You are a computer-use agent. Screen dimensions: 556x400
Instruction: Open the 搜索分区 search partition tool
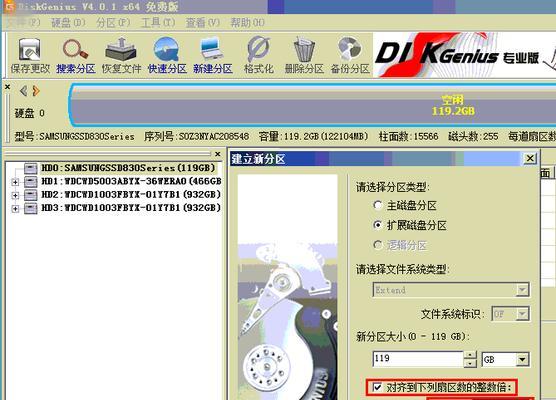point(76,56)
